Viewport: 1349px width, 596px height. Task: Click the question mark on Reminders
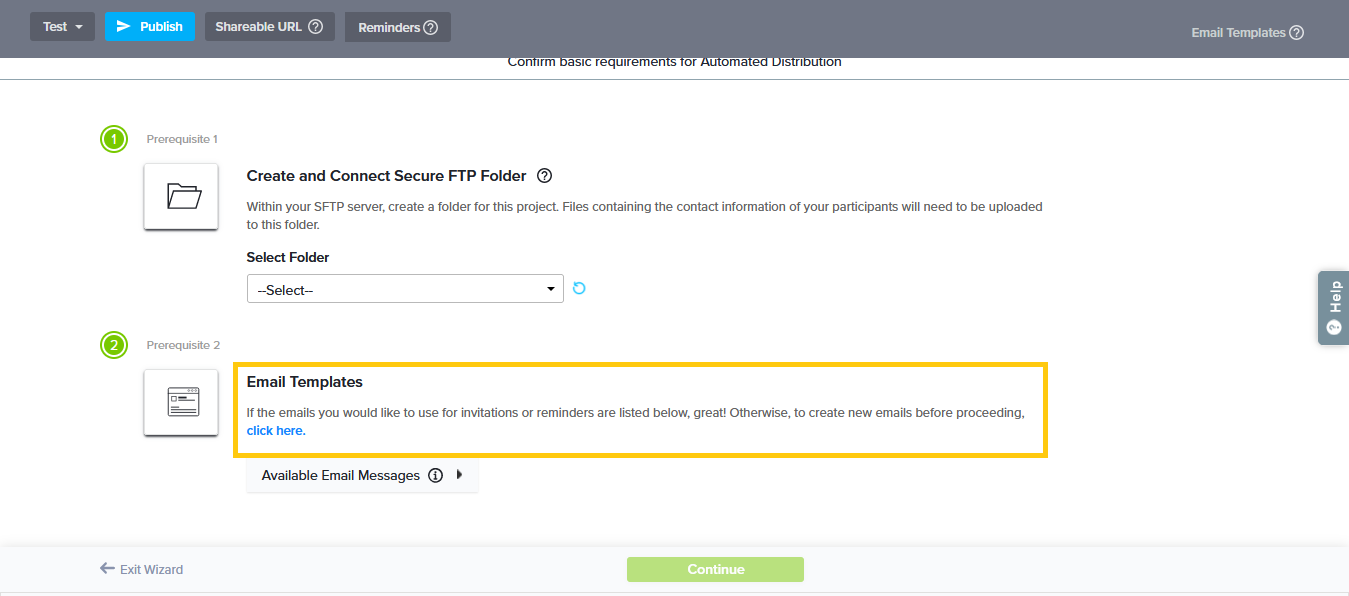click(431, 28)
